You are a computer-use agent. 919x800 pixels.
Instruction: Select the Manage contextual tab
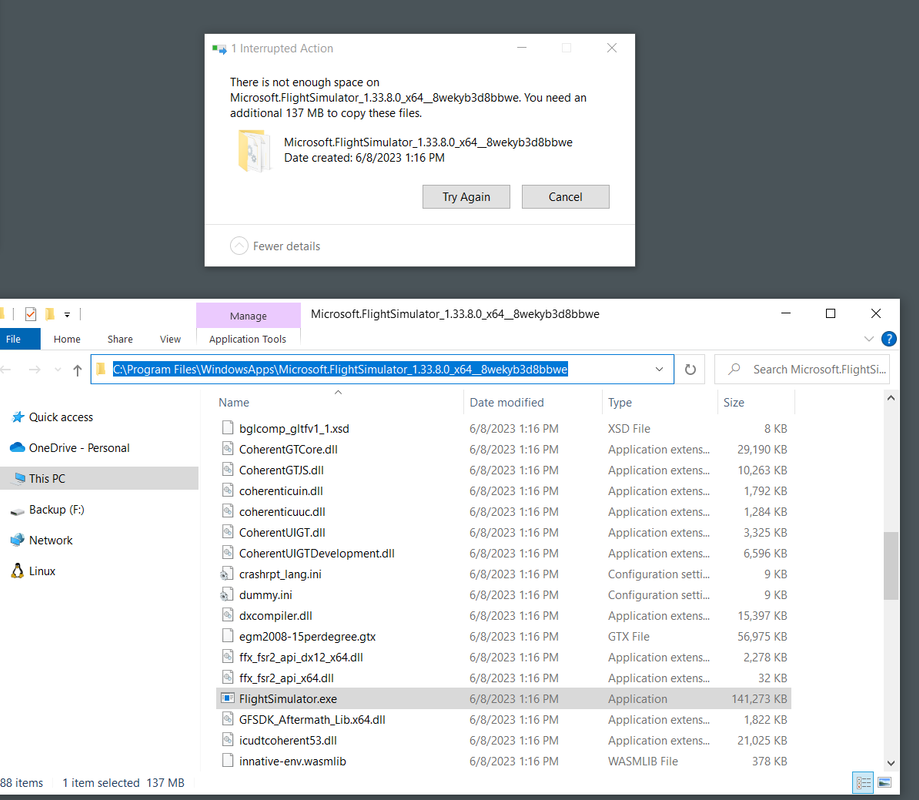point(249,316)
